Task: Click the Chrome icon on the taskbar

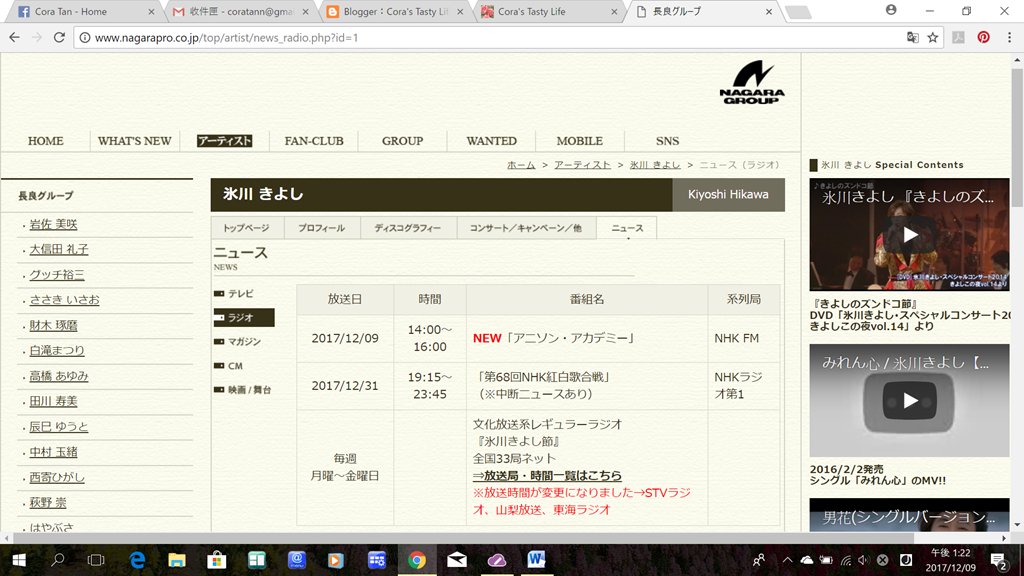Action: click(417, 560)
